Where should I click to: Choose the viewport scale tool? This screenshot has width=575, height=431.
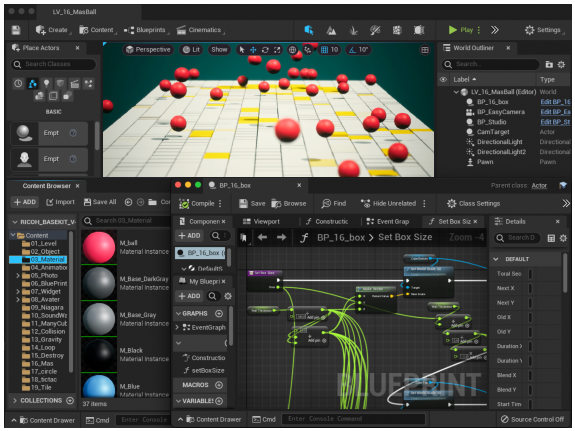(x=277, y=50)
